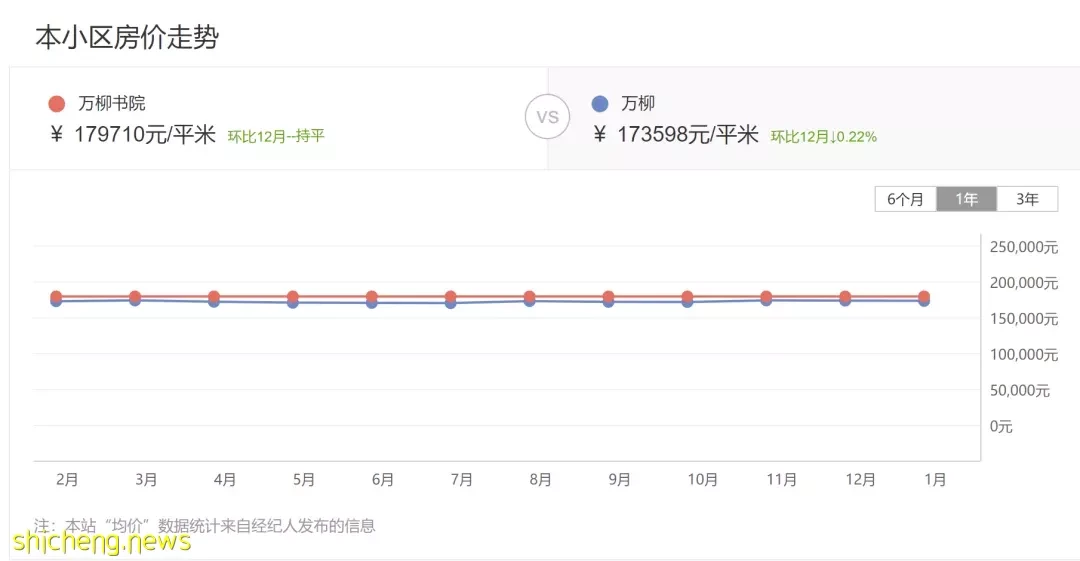Select the 1年 time range tab
The width and height of the screenshot is (1080, 561).
tap(966, 199)
